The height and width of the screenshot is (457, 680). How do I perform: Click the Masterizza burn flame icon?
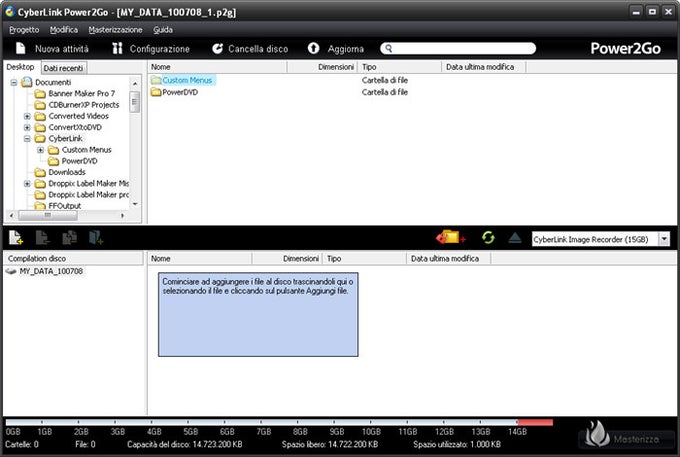(x=597, y=434)
